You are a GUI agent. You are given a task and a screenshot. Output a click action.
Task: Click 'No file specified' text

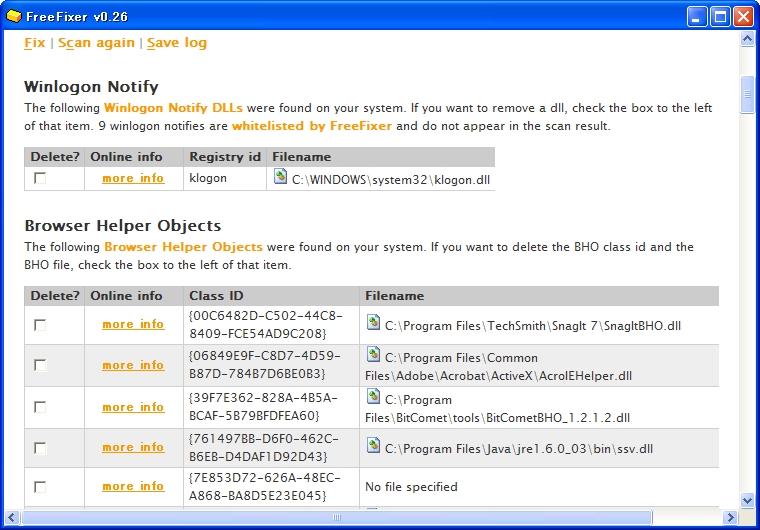point(411,487)
